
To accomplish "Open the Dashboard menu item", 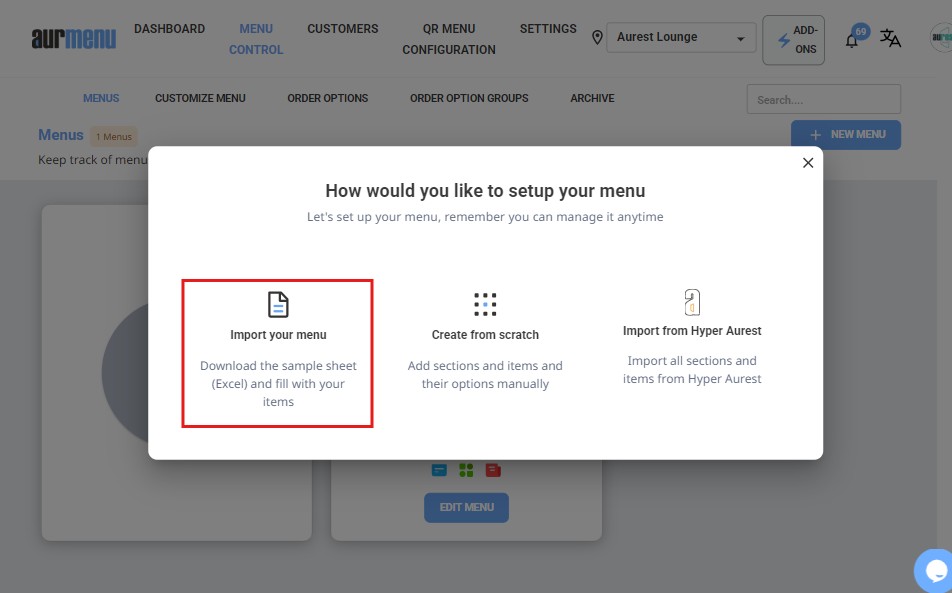I will (x=169, y=29).
